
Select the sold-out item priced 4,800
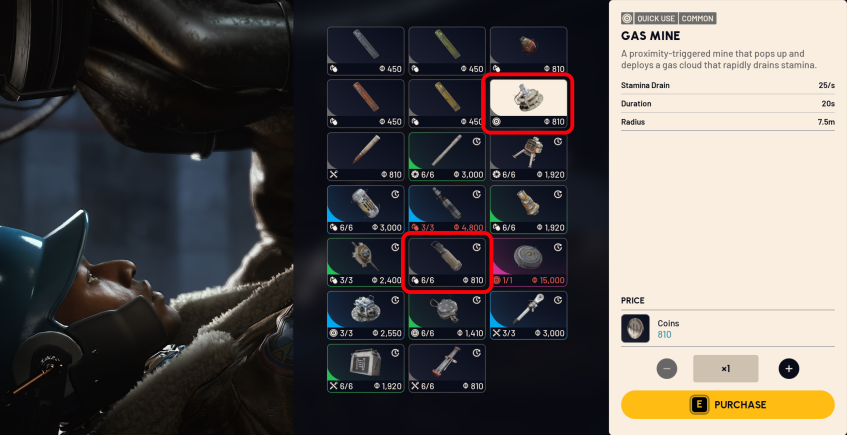447,210
